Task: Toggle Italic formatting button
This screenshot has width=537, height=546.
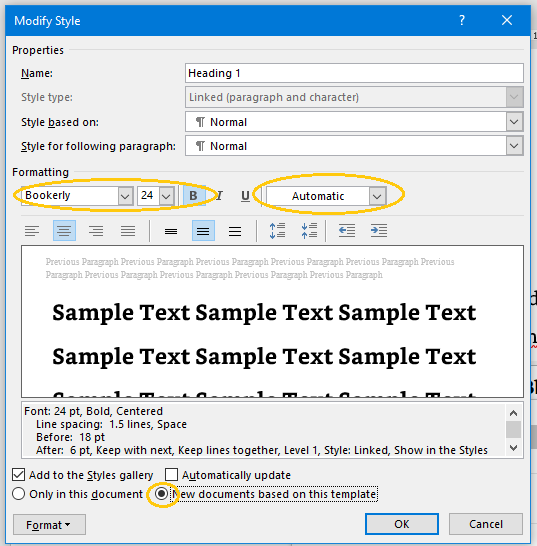Action: tap(219, 196)
